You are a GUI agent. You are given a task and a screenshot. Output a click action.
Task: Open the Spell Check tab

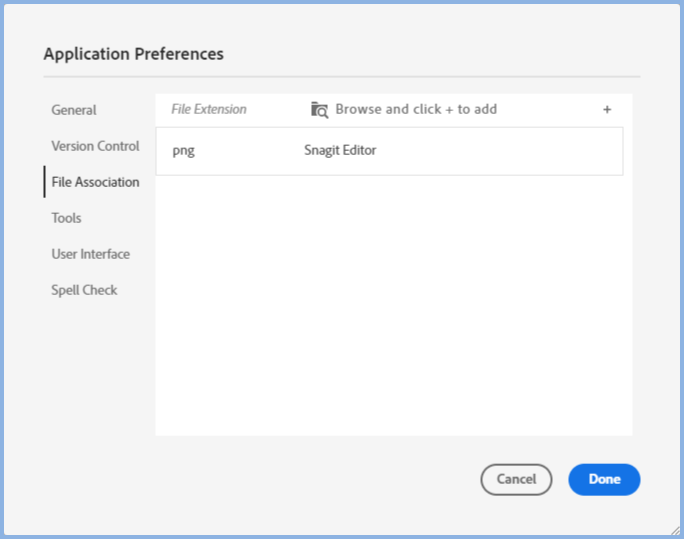[84, 290]
